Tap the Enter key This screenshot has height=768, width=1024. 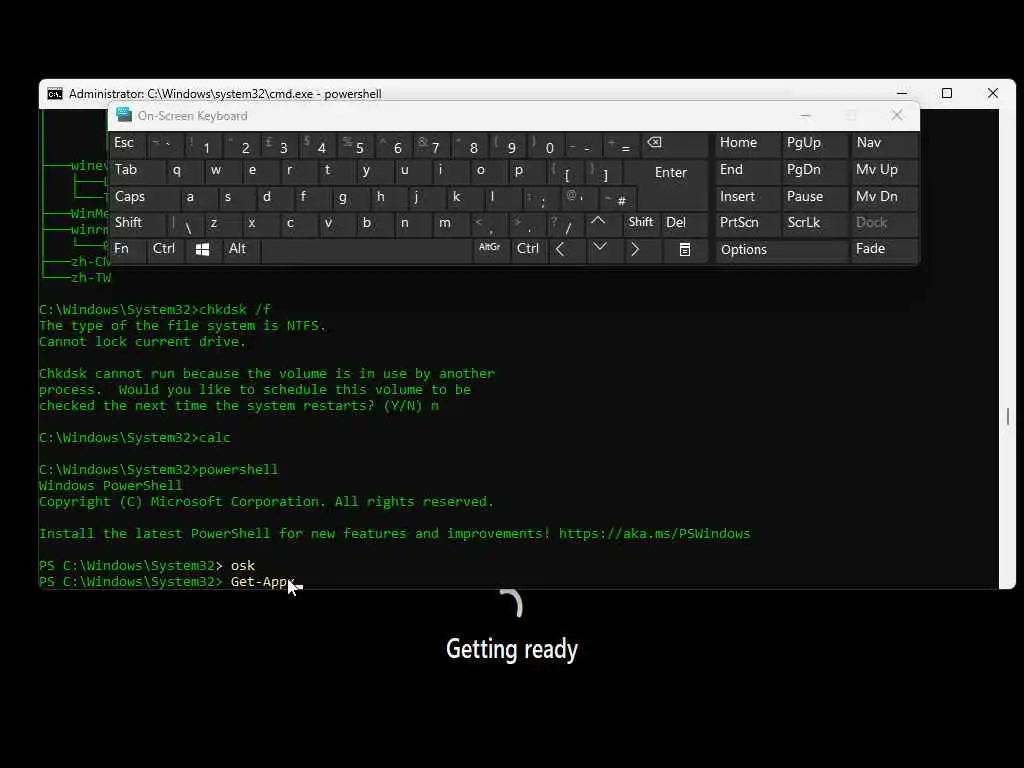pos(671,172)
